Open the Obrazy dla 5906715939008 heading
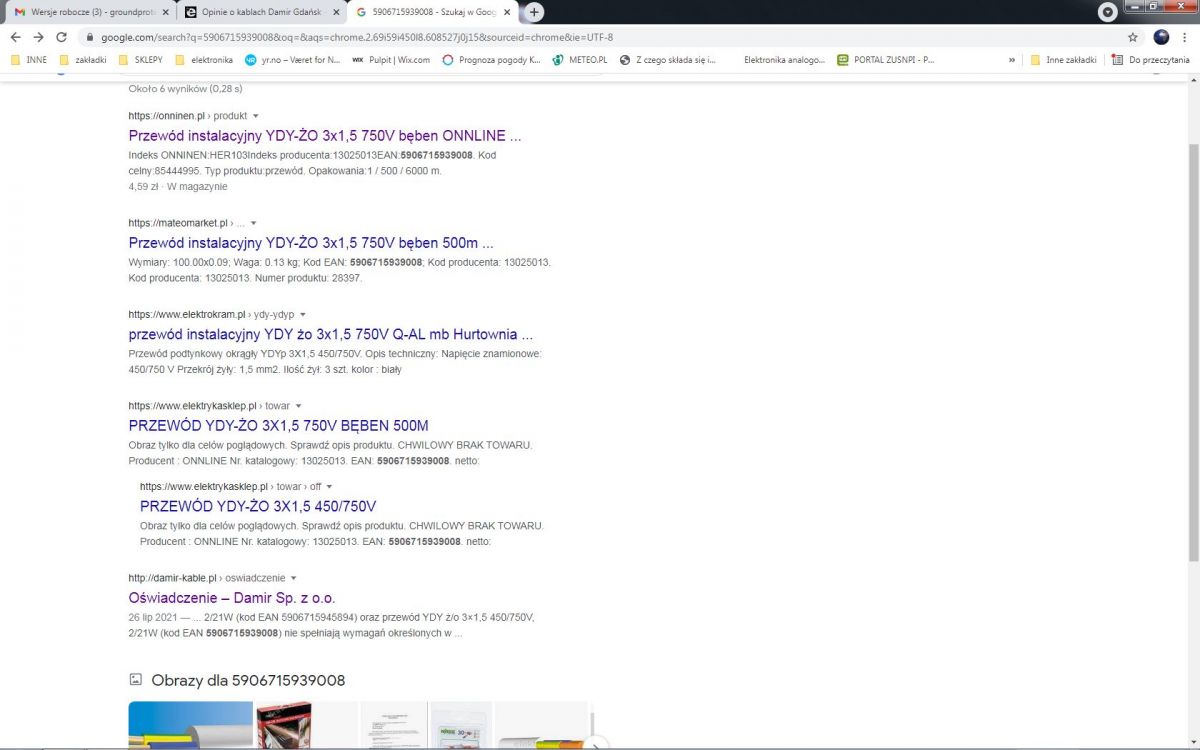This screenshot has width=1200, height=750. [248, 681]
